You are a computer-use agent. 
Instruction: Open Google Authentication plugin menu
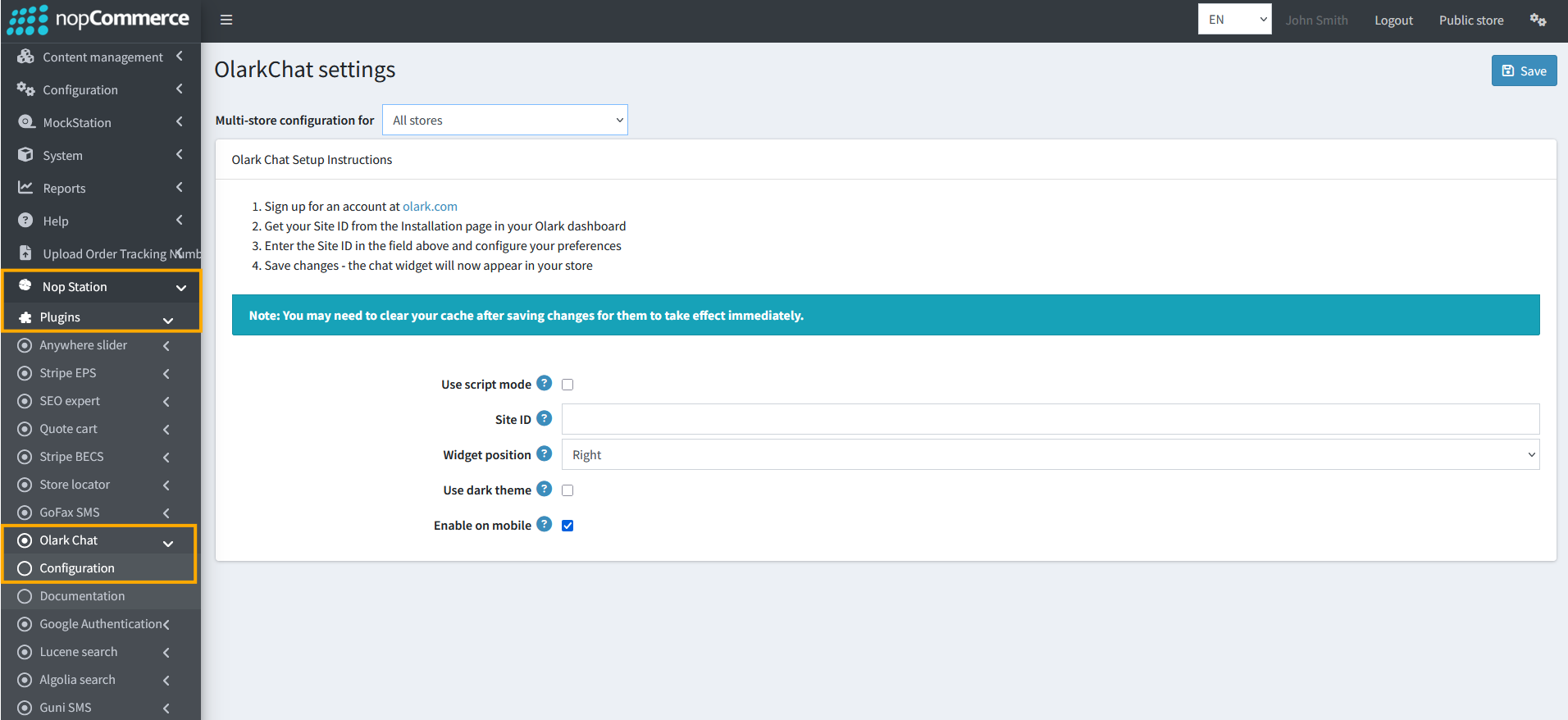[x=100, y=624]
